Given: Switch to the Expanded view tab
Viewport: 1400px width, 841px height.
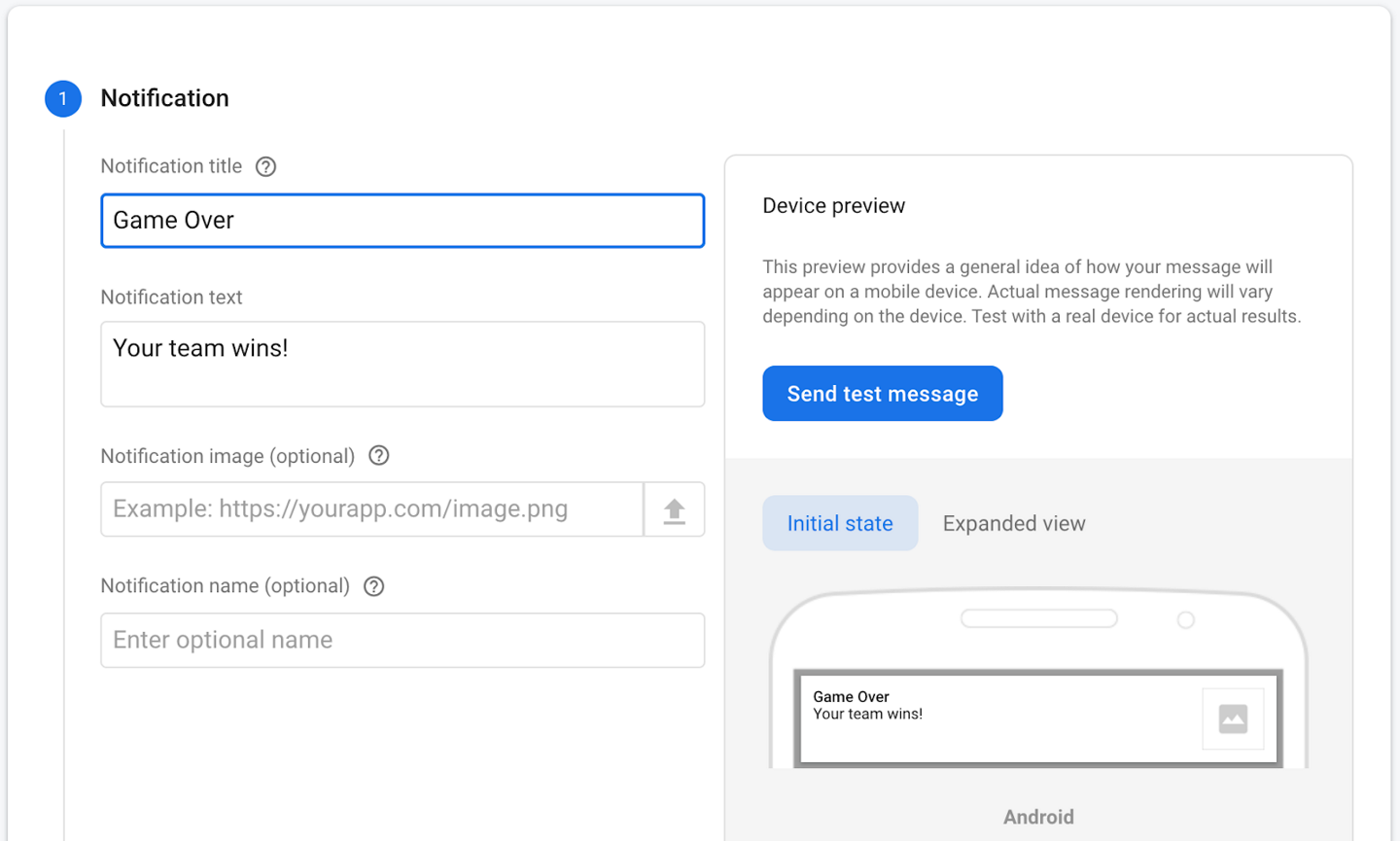Looking at the screenshot, I should pyautogui.click(x=1014, y=523).
